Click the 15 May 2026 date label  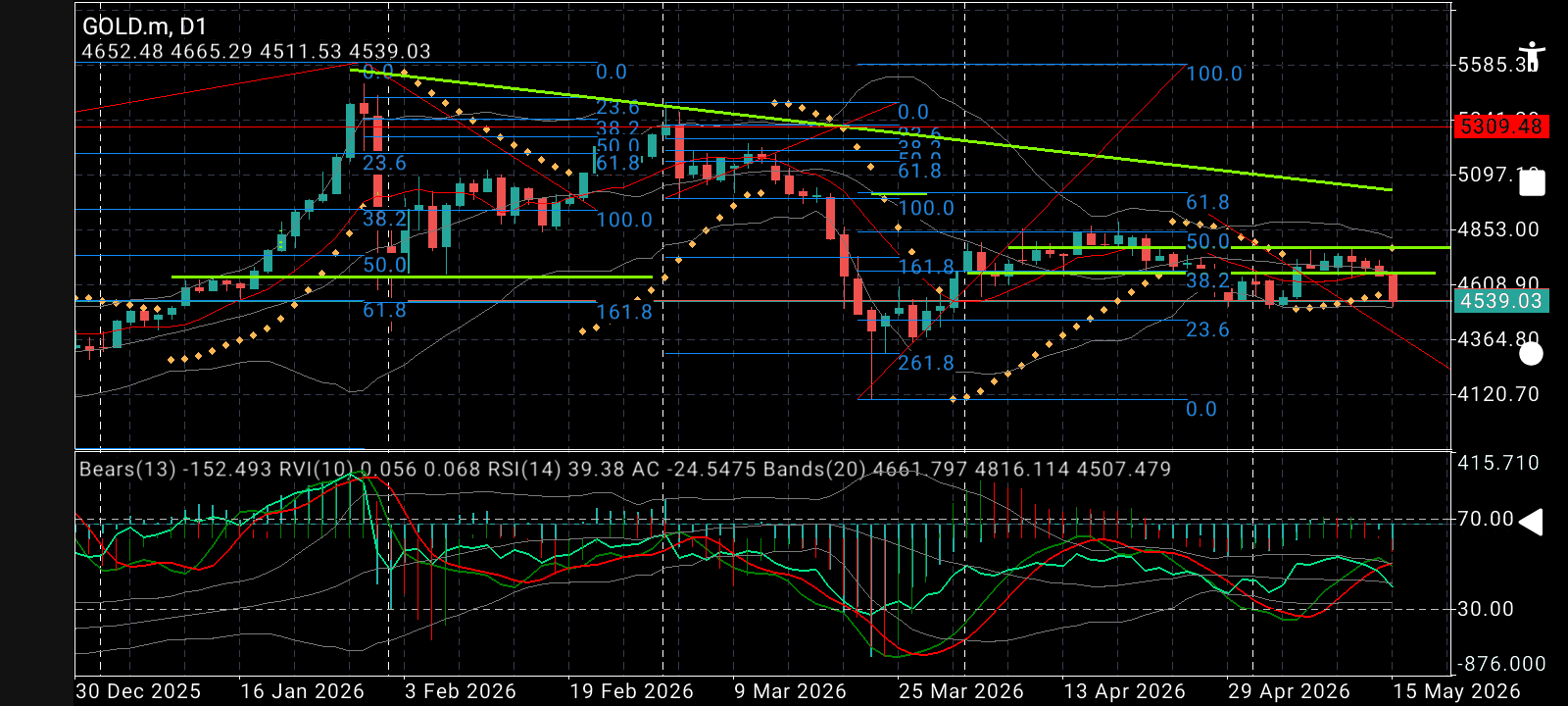[1457, 691]
